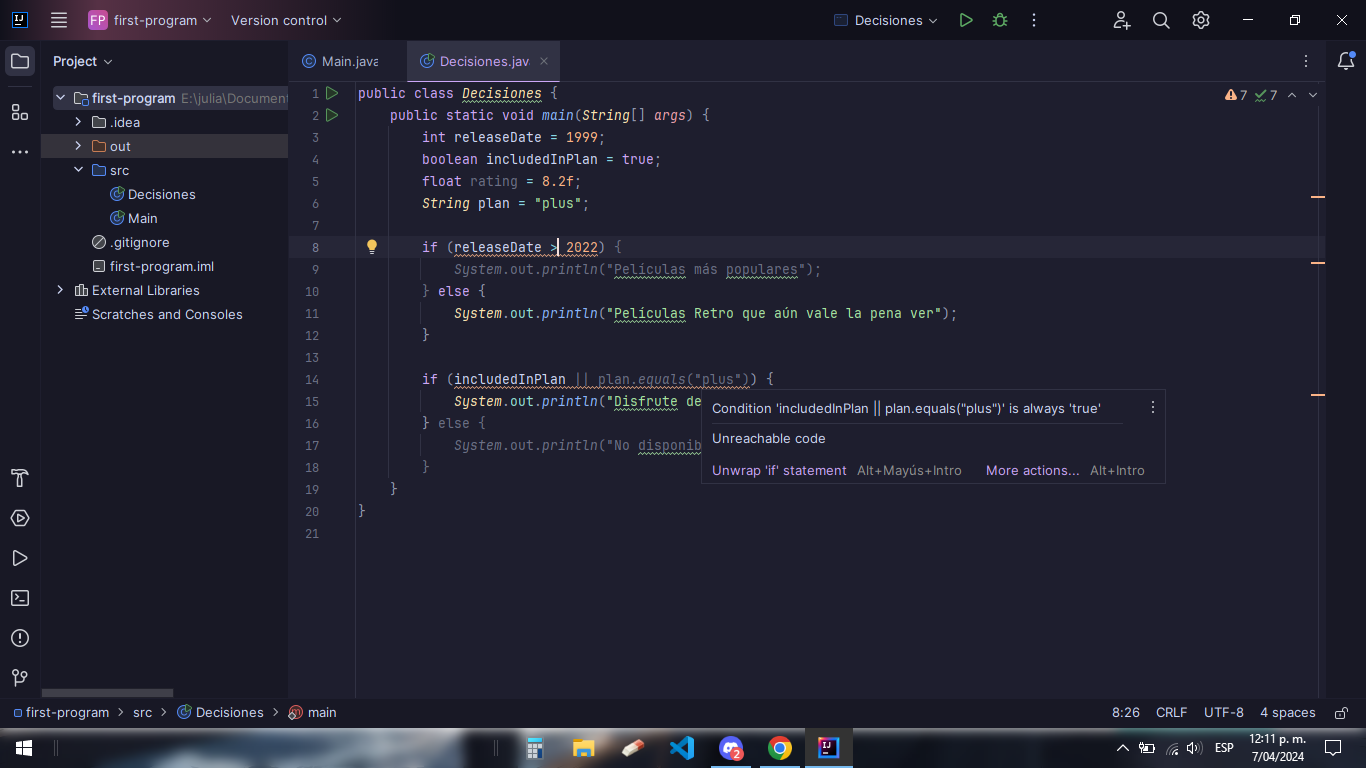Click top error stripe marker on scrollbar

pos(1317,197)
